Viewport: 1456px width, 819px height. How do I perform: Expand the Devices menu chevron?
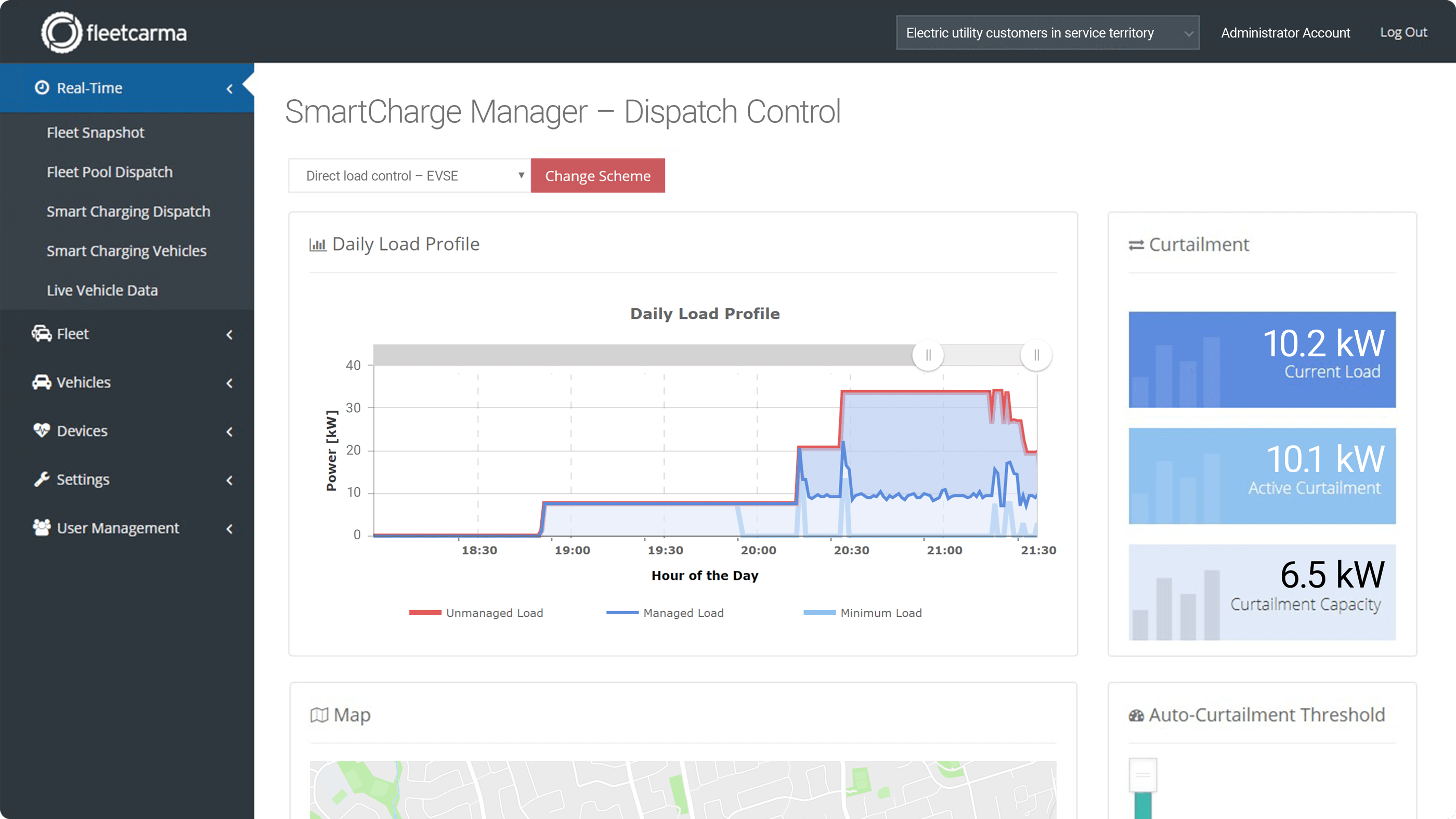229,432
